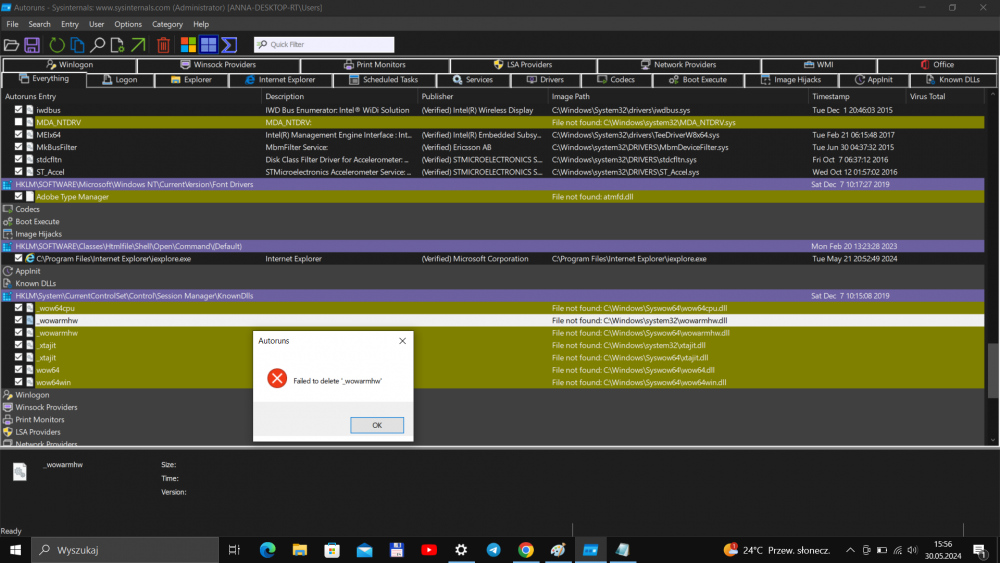Screen dimensions: 1000x563
Task: Click OK in the delete failure dialog
Action: point(377,425)
